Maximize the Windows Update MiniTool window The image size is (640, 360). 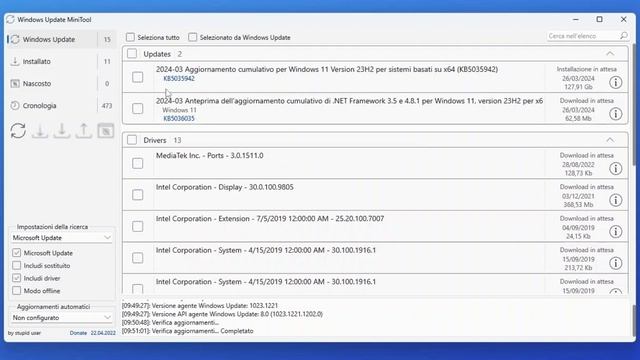point(599,19)
